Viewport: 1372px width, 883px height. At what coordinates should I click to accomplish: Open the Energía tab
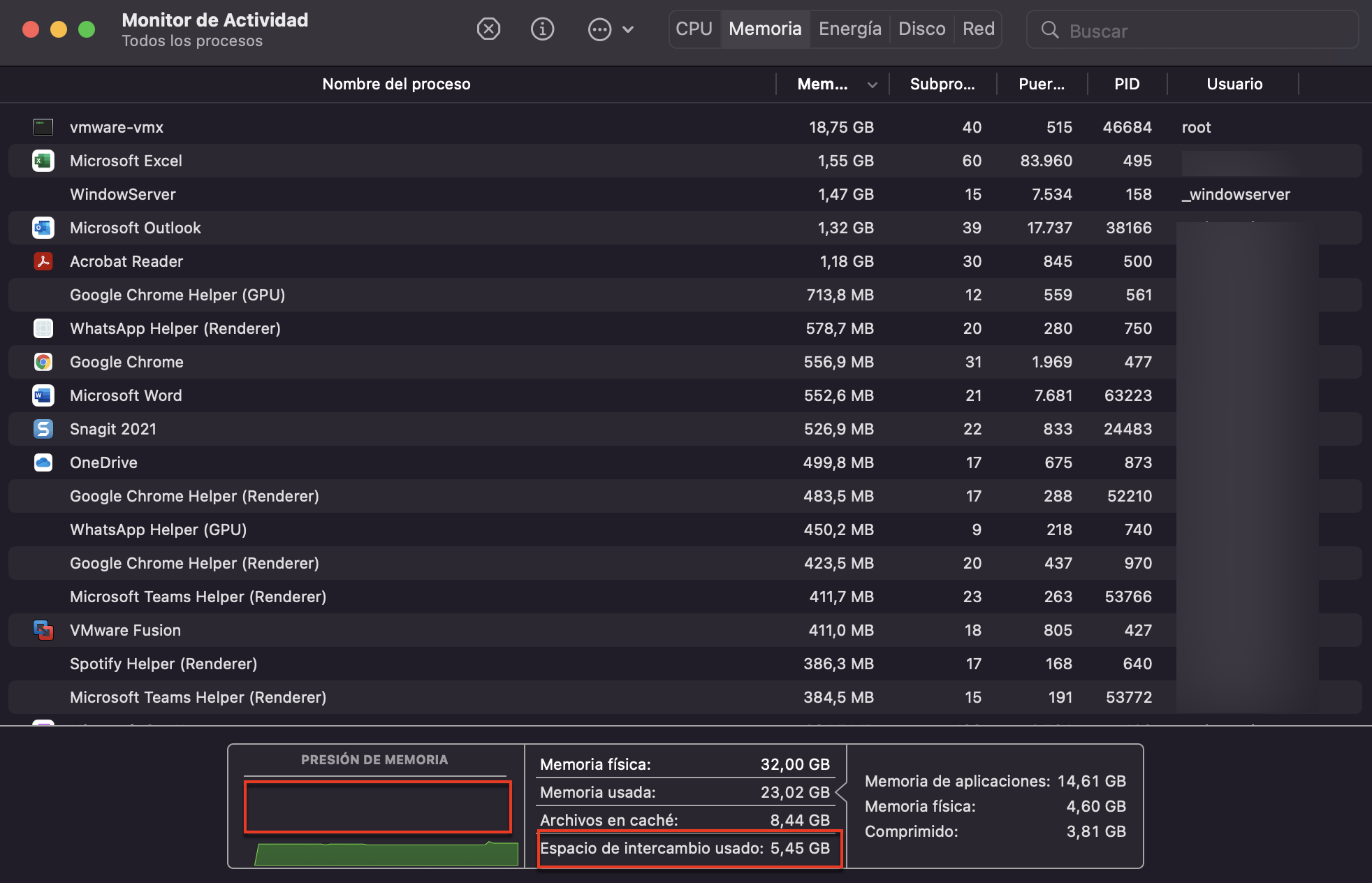(x=849, y=29)
